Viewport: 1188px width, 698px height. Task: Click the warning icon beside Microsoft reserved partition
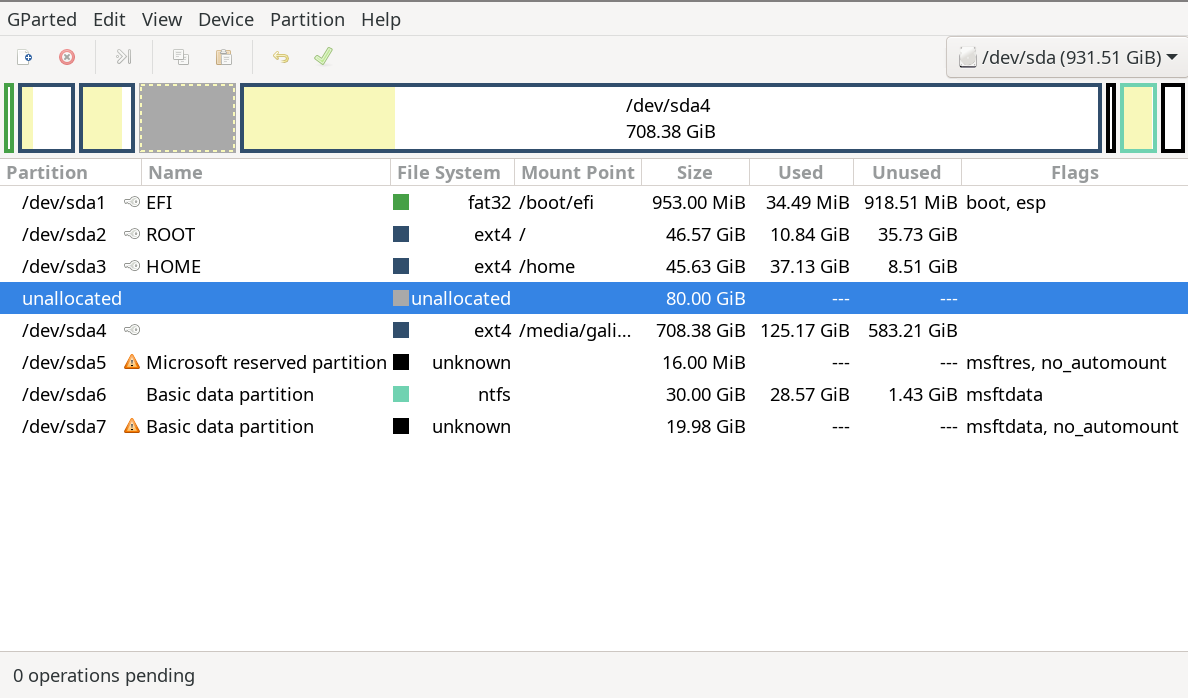pos(131,362)
